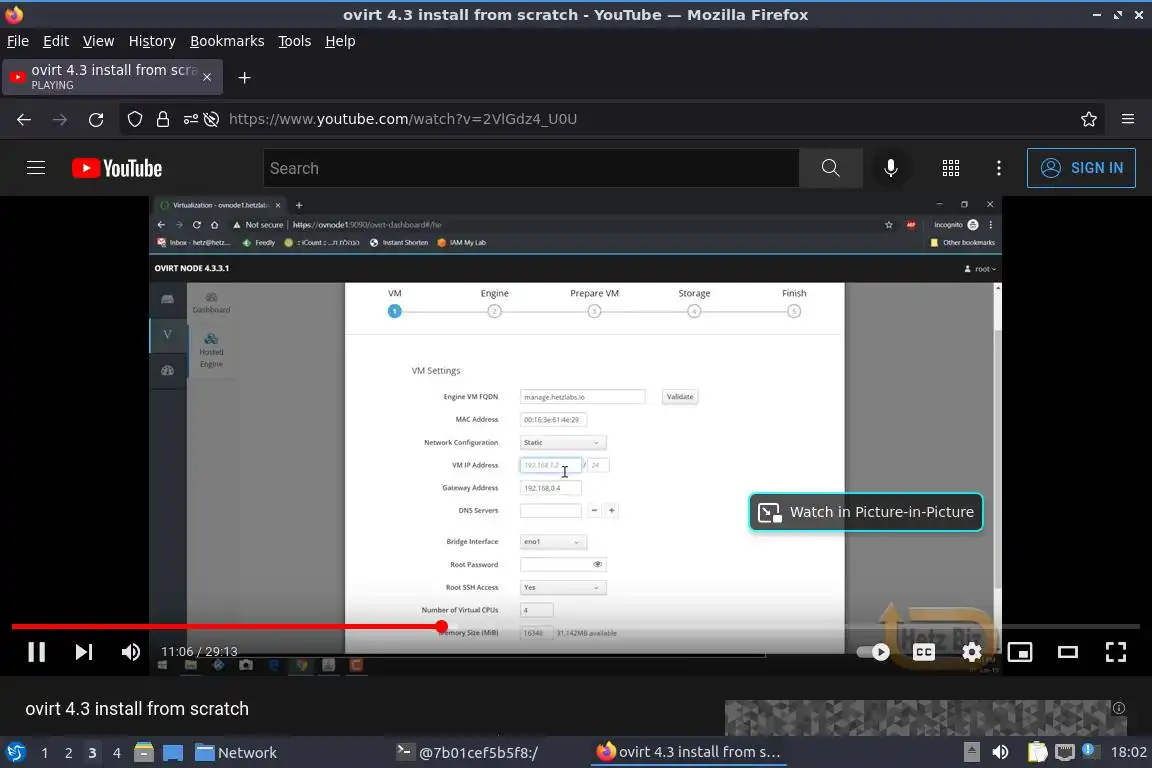
Task: Show the desktop from taskbar
Action: (173, 753)
